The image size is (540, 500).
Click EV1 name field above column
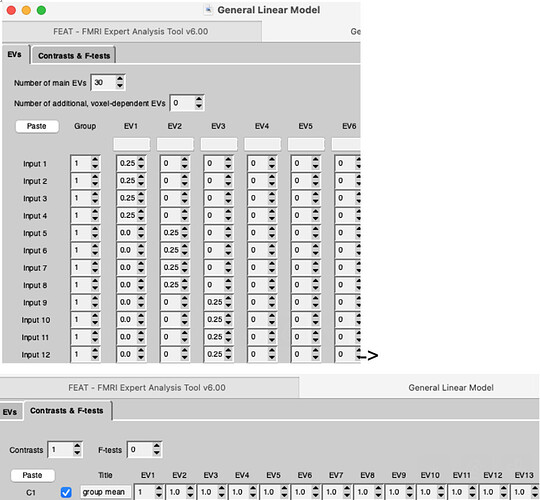[x=132, y=144]
